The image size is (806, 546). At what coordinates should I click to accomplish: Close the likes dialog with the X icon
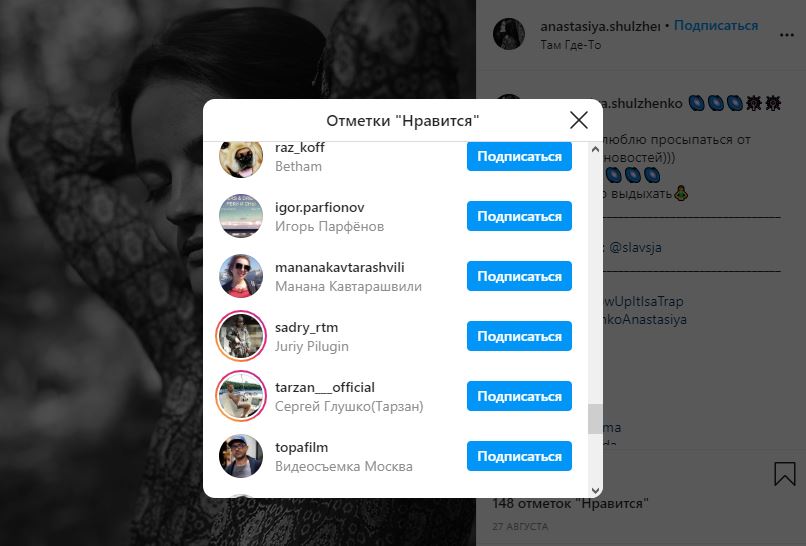(x=579, y=120)
